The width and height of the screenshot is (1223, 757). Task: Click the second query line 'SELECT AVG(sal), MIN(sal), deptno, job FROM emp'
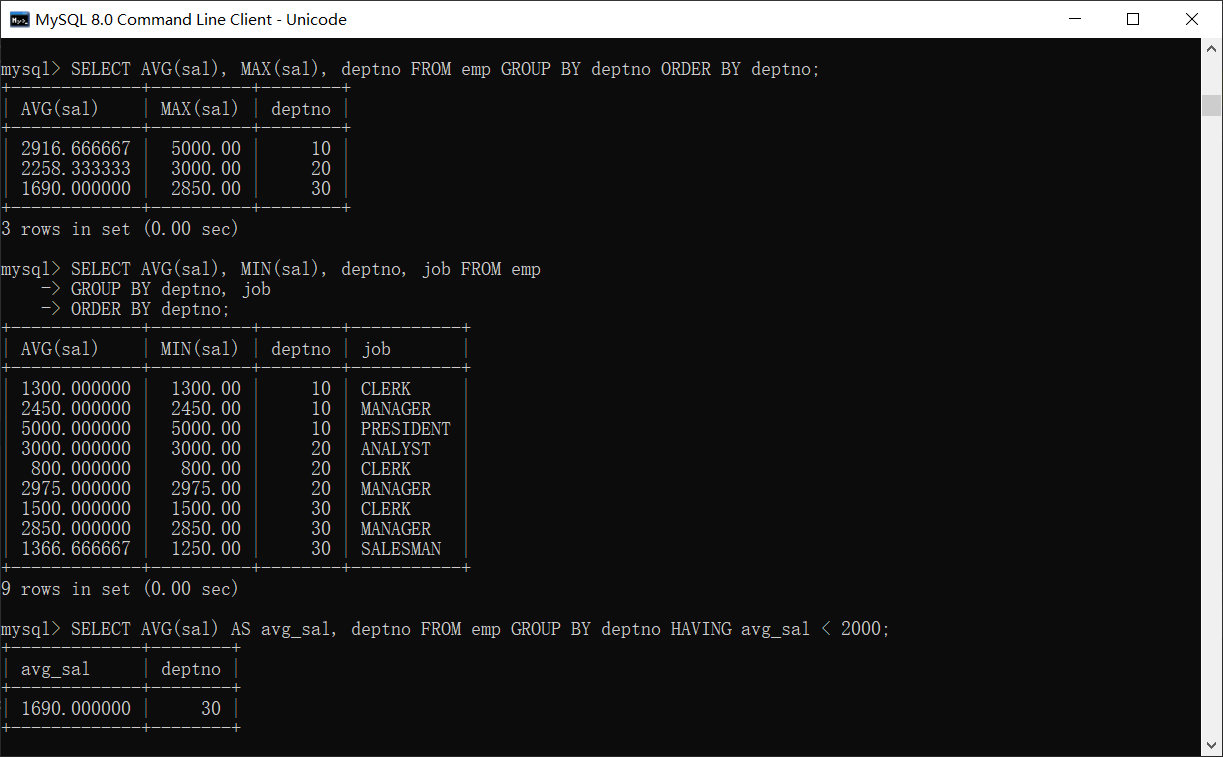click(x=306, y=269)
